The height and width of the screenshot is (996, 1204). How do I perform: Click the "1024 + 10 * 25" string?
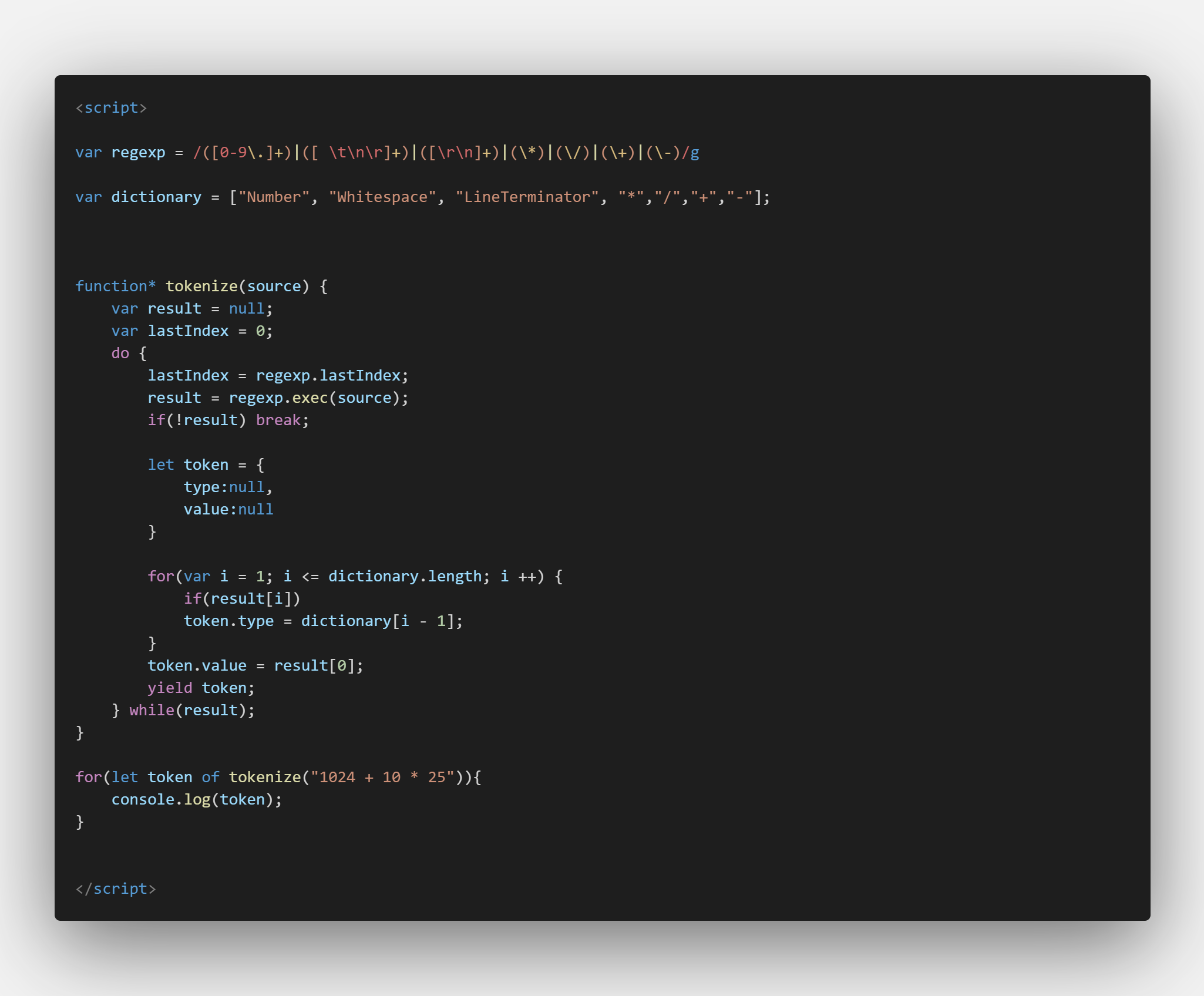coord(382,778)
